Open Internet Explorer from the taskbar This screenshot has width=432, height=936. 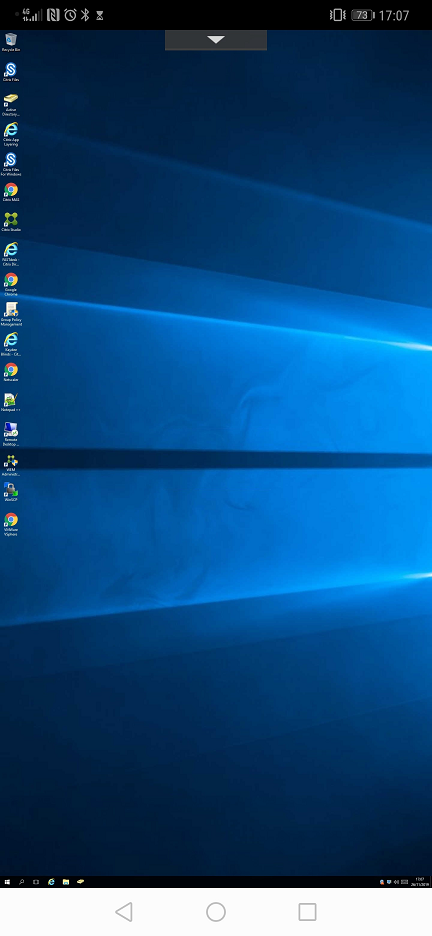51,882
